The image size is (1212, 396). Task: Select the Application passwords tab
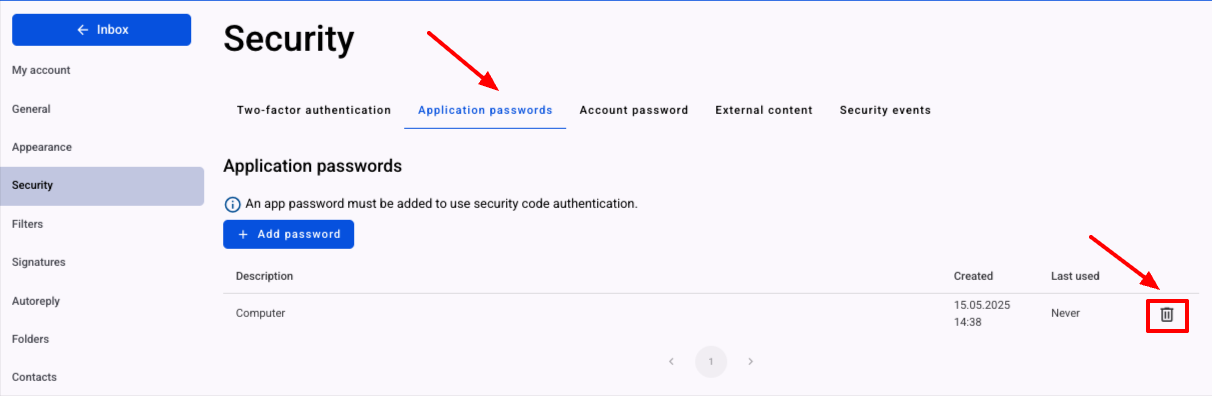(485, 110)
